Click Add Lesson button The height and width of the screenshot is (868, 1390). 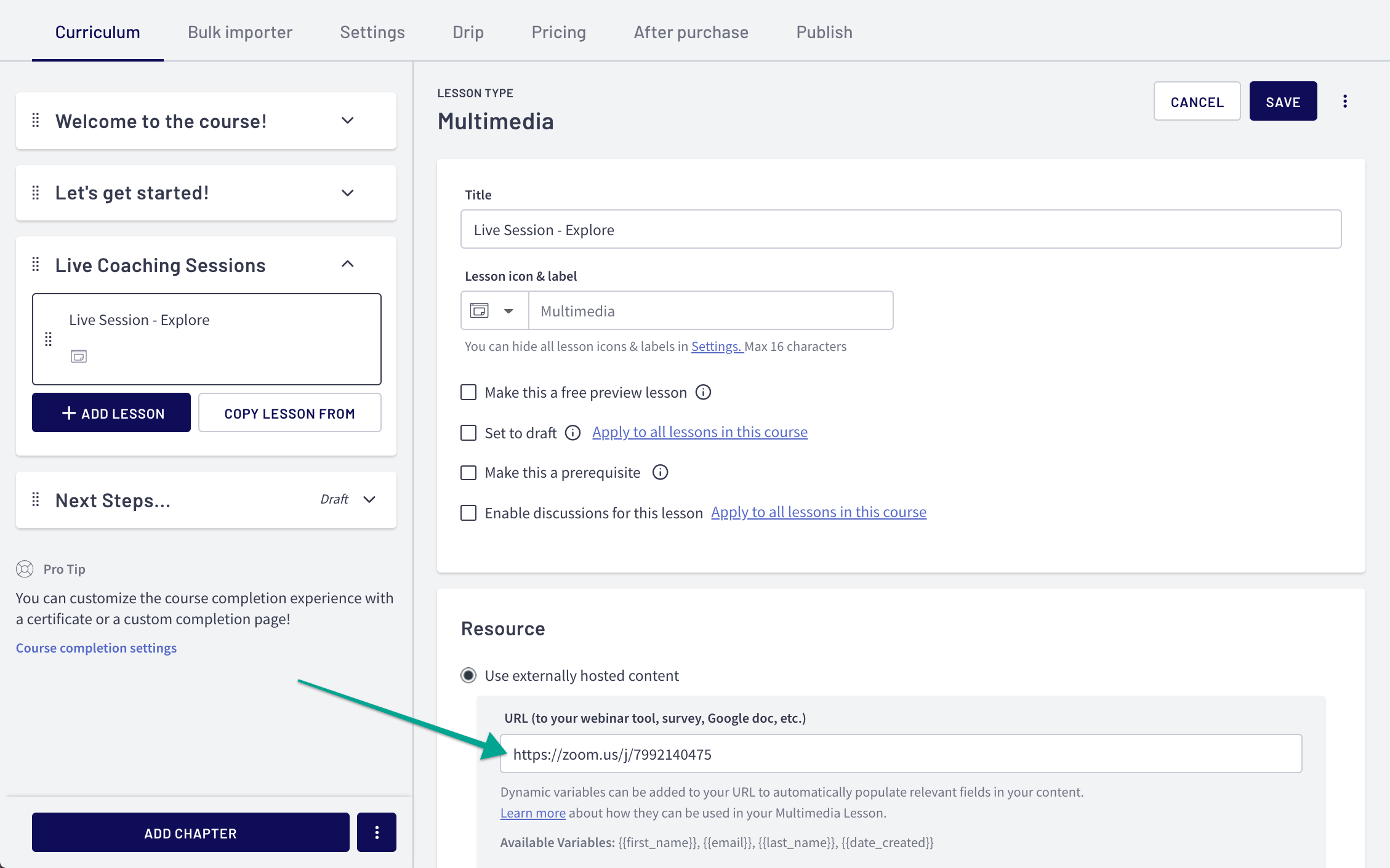coord(111,412)
